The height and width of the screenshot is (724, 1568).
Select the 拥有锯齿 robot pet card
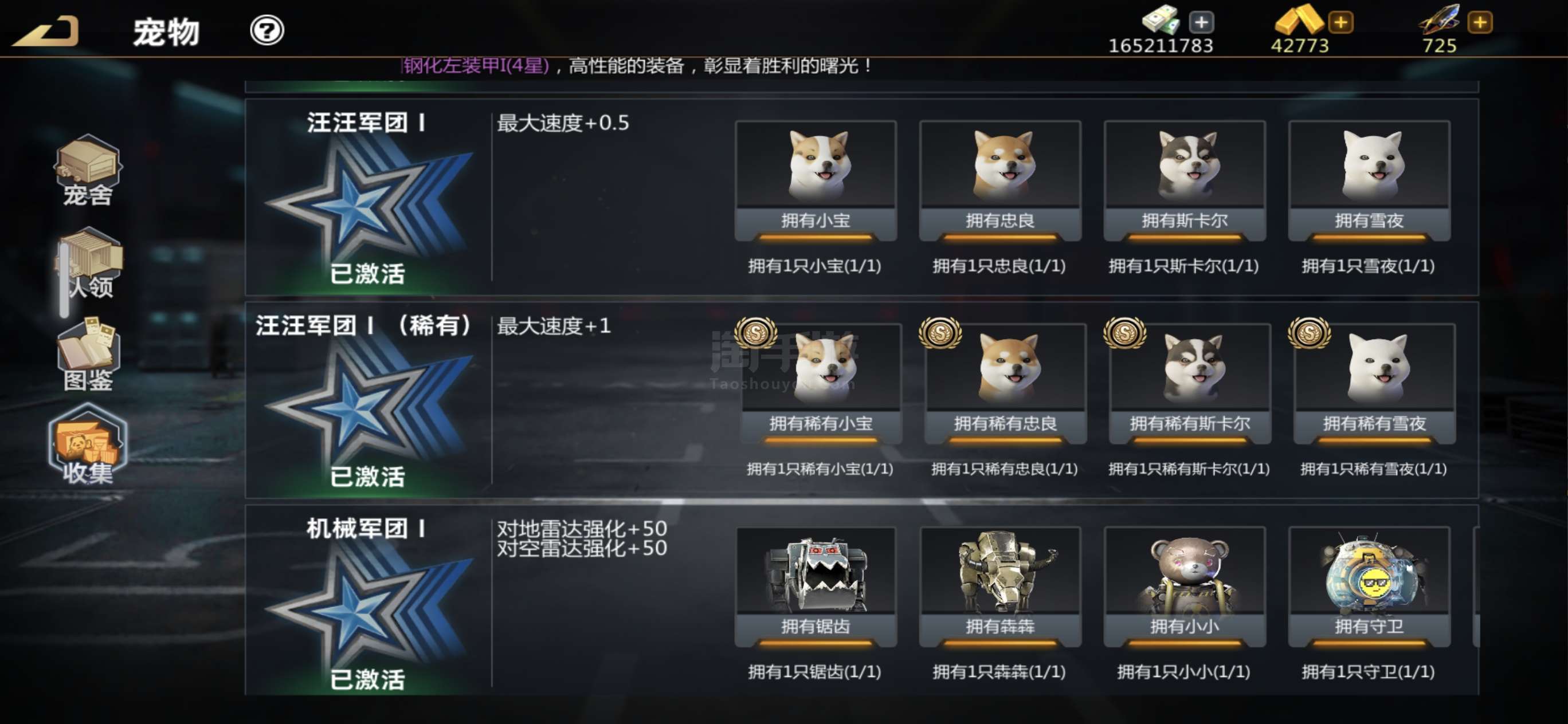tap(816, 587)
